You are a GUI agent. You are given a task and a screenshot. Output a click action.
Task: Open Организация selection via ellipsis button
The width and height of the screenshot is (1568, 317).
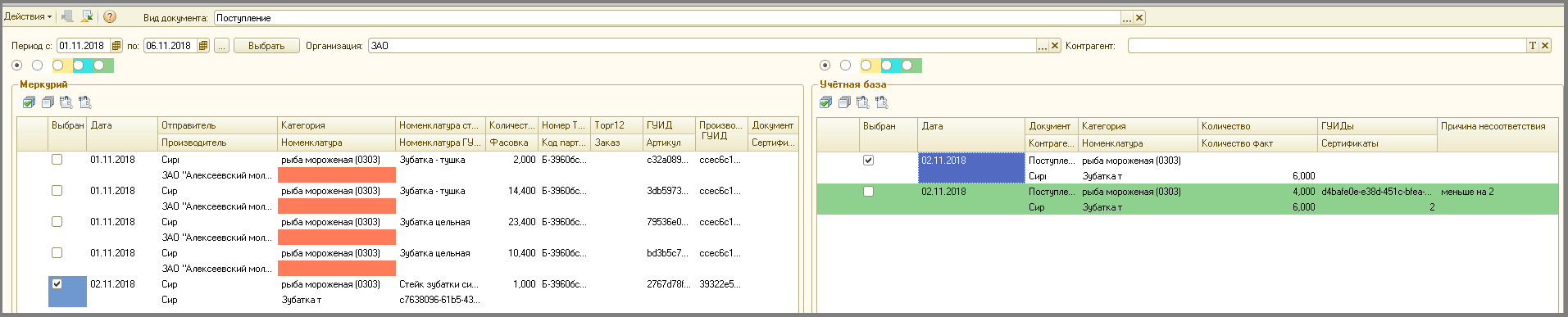click(1043, 46)
